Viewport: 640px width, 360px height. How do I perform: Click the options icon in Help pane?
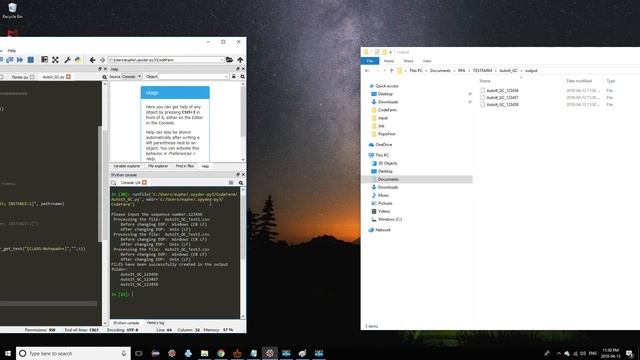click(242, 76)
